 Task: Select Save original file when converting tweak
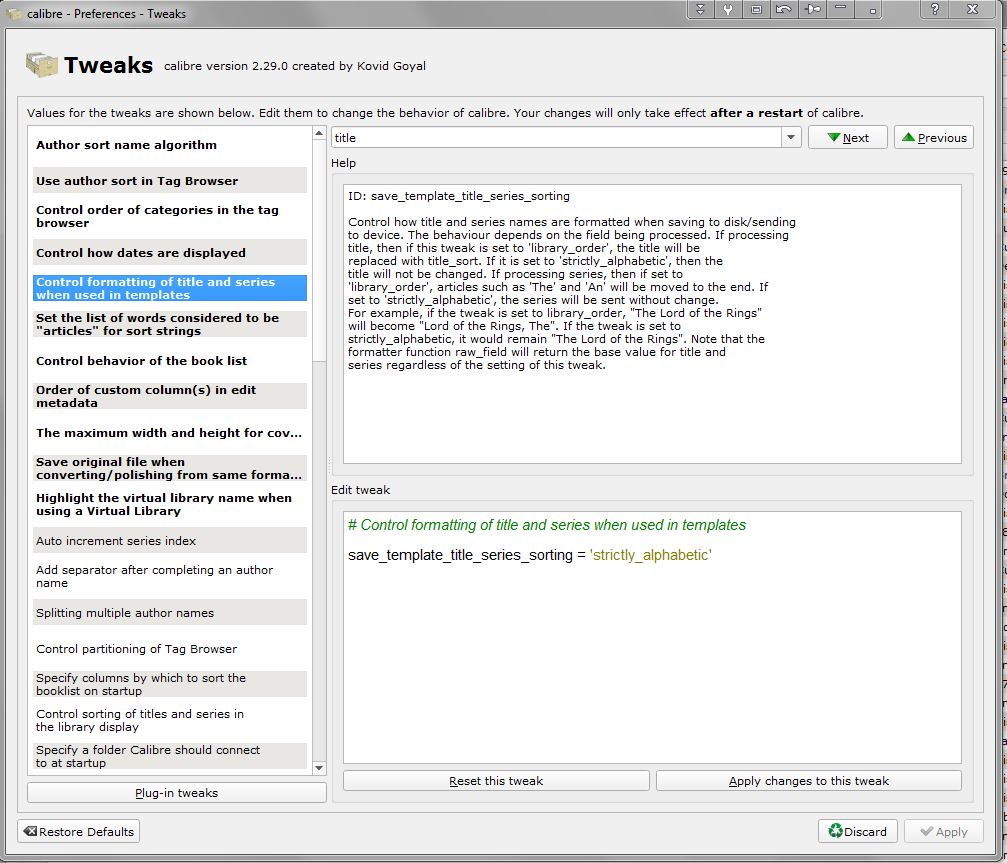coord(170,468)
